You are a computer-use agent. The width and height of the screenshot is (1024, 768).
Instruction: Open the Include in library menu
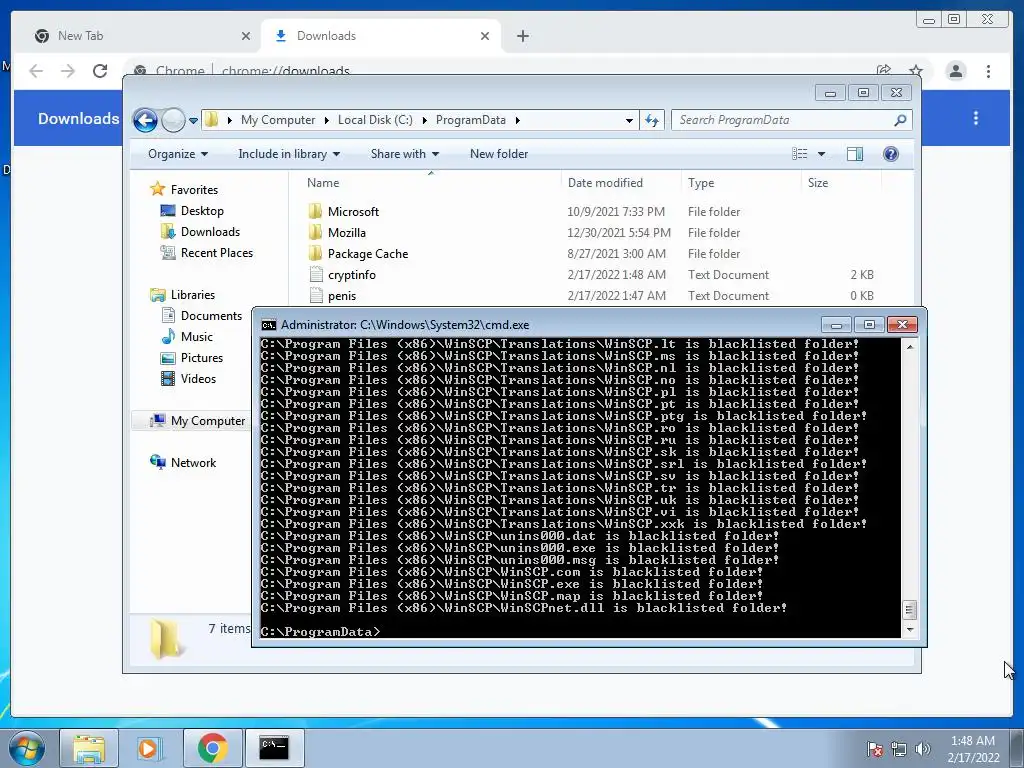tap(289, 154)
